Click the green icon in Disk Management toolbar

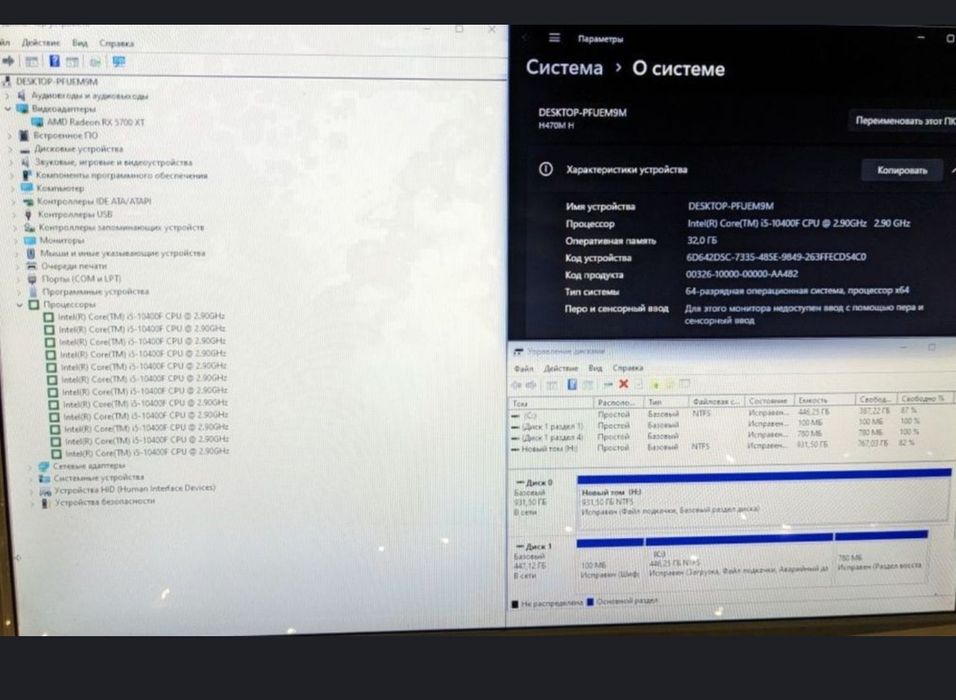coord(655,384)
